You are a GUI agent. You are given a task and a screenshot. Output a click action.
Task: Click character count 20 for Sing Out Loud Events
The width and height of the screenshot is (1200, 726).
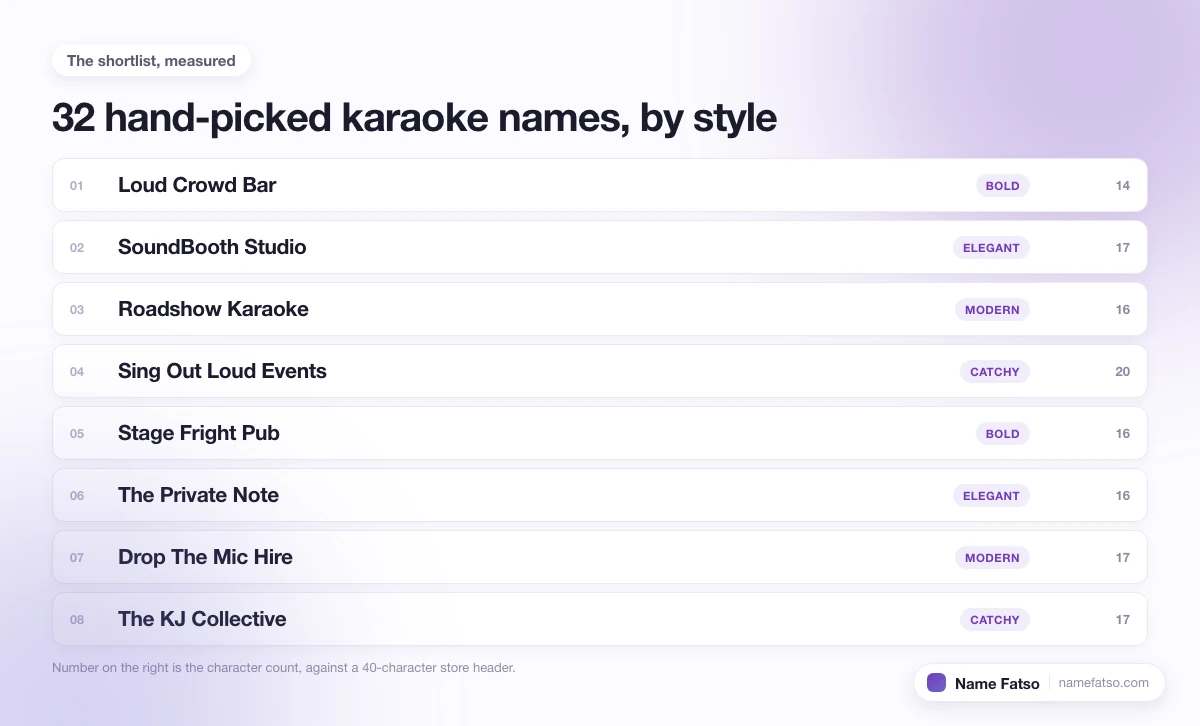[x=1123, y=372]
